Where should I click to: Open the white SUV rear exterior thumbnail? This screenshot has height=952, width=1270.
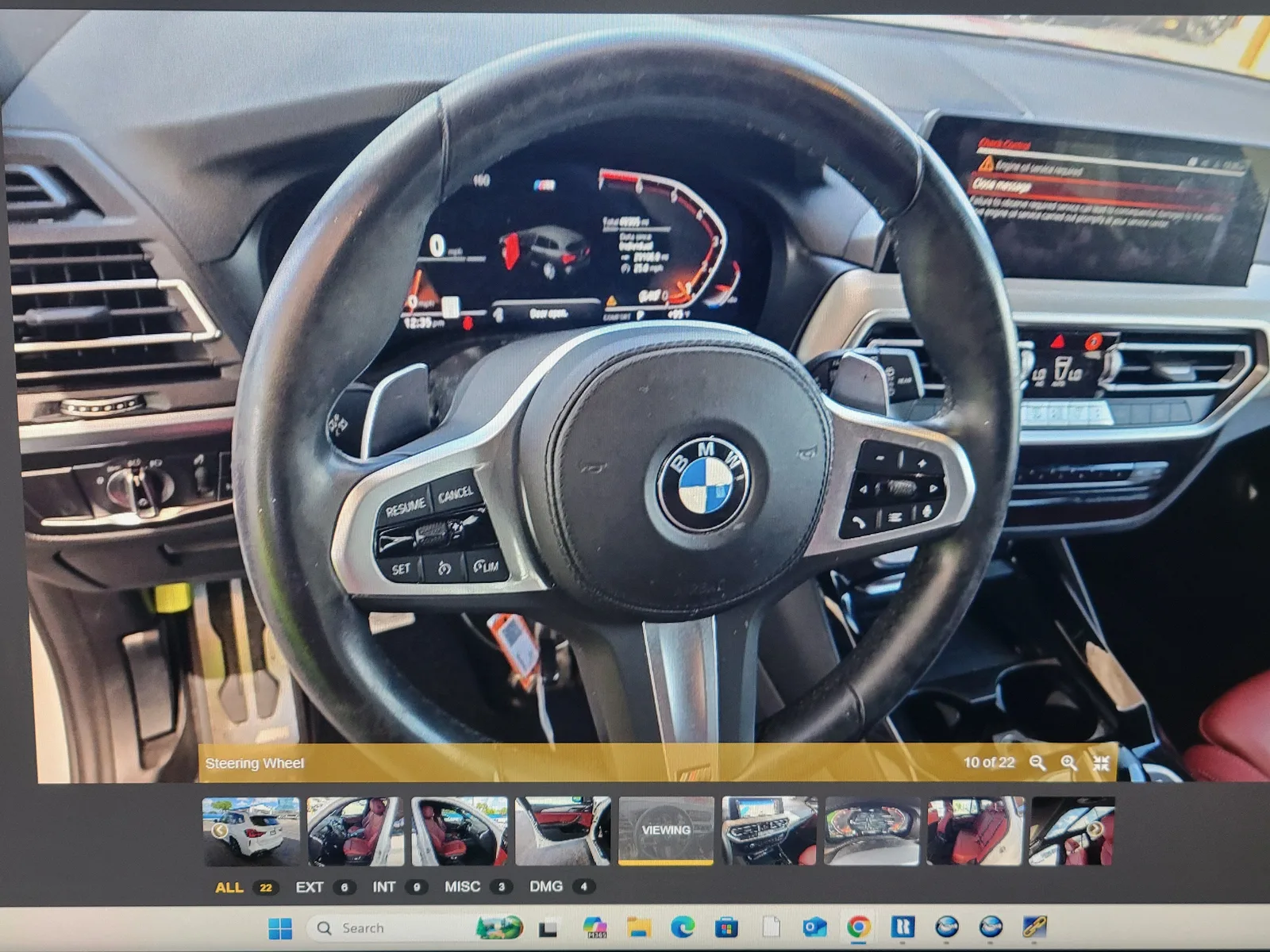pyautogui.click(x=252, y=831)
